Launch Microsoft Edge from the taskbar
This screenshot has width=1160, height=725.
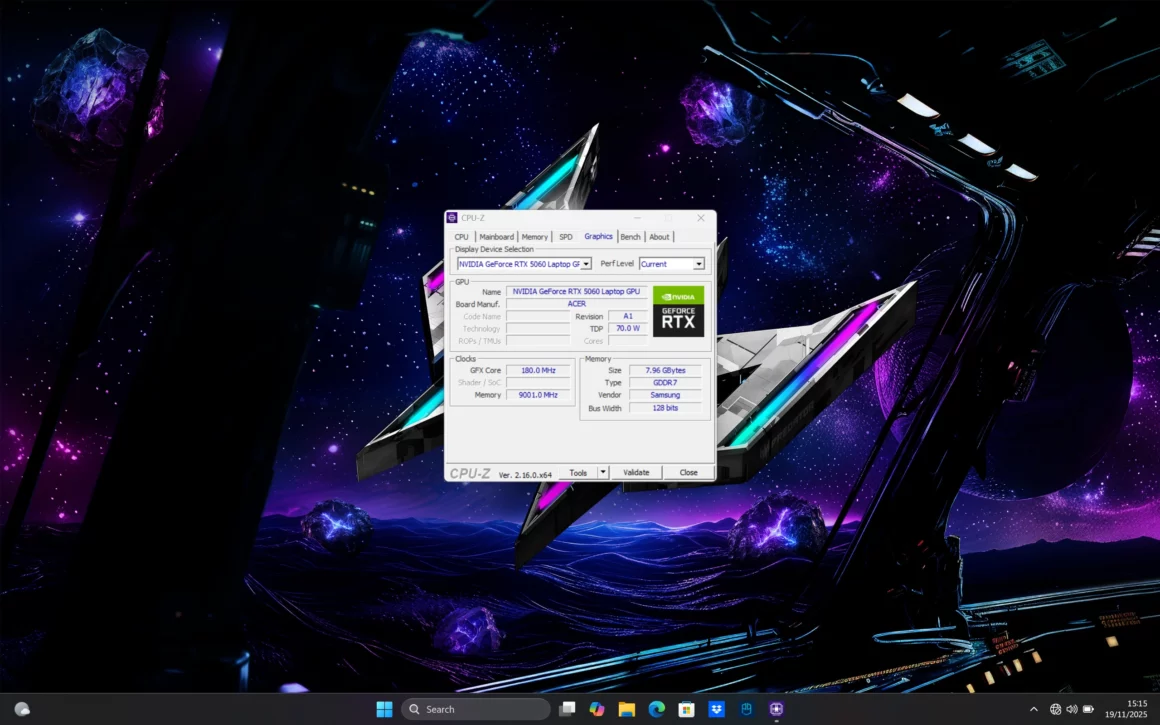[656, 708]
